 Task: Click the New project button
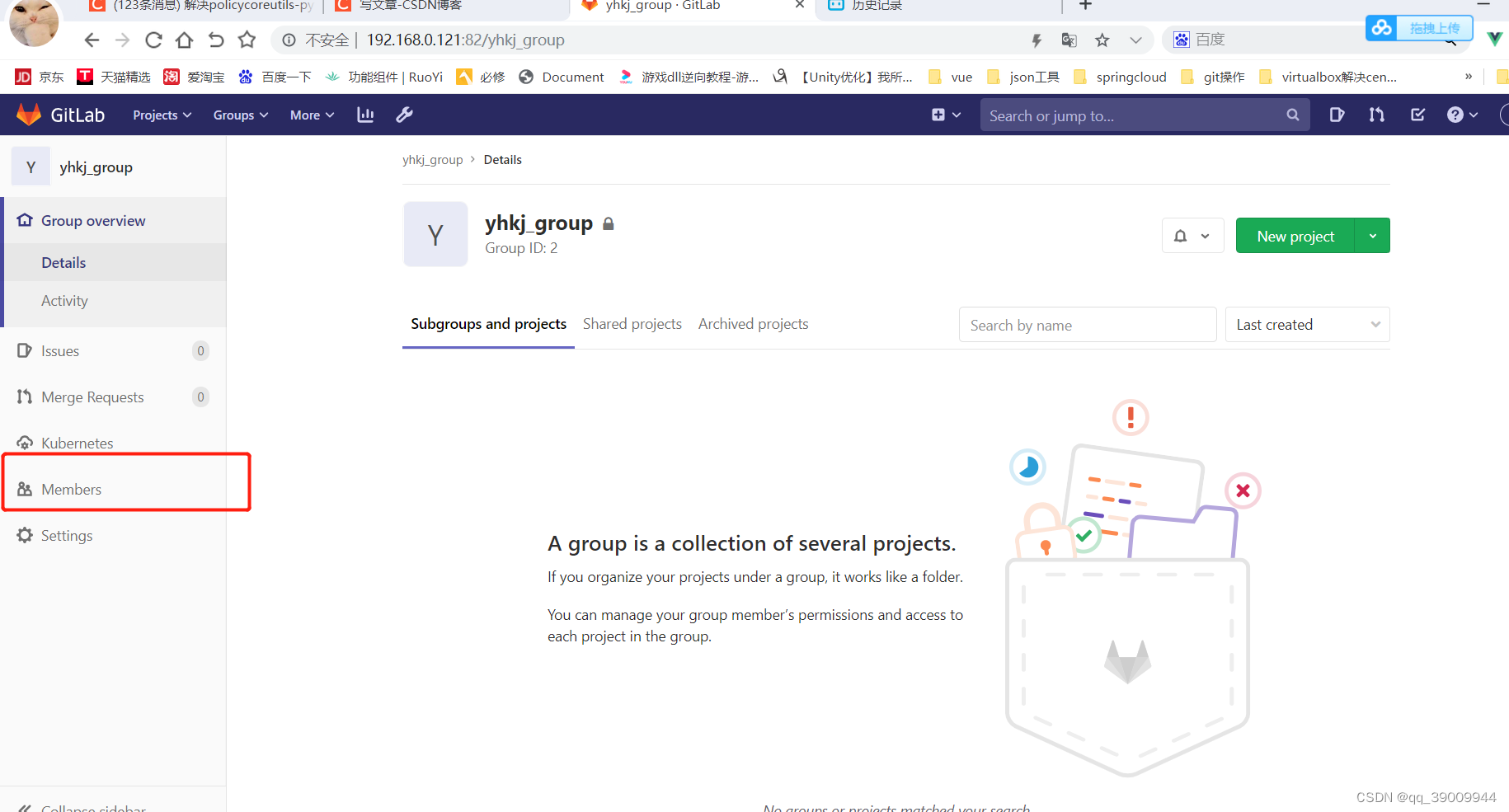pyautogui.click(x=1295, y=236)
